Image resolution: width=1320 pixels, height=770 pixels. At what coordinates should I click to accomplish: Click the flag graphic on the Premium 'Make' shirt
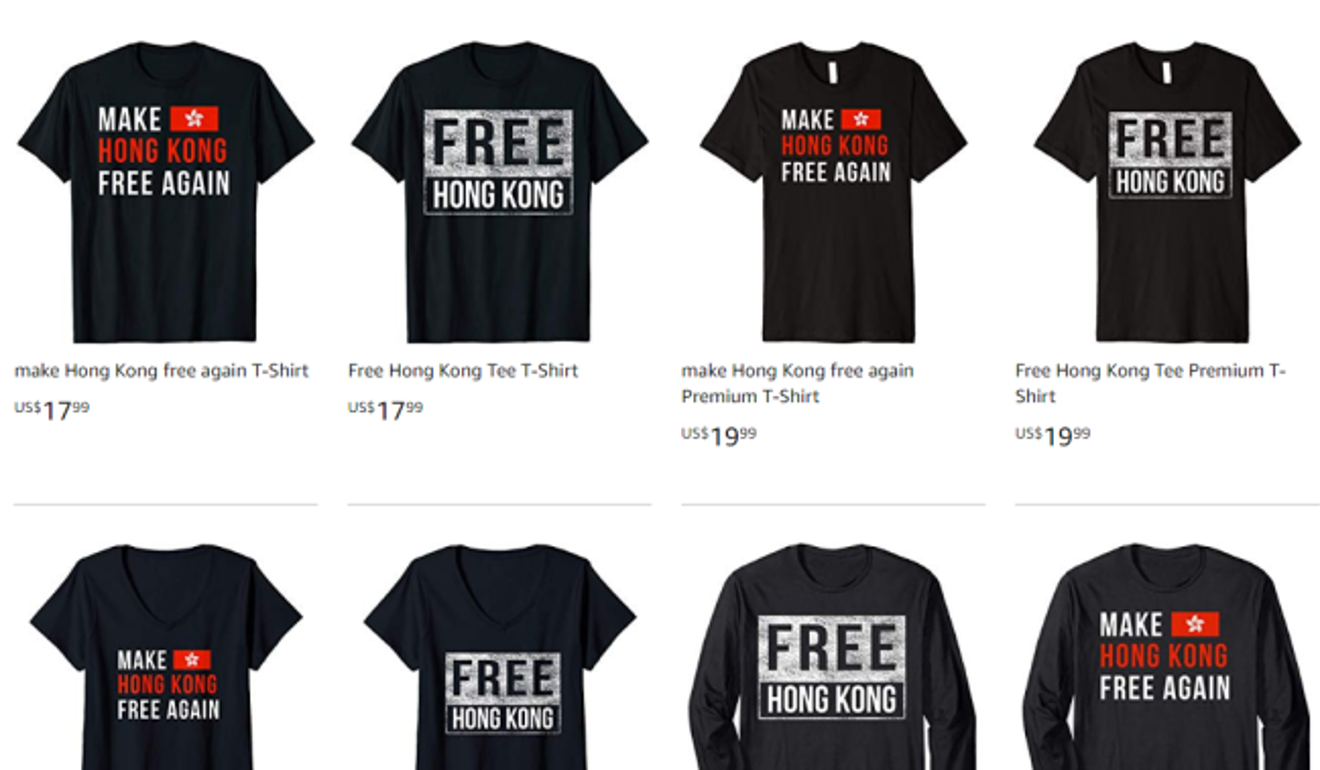pos(861,119)
